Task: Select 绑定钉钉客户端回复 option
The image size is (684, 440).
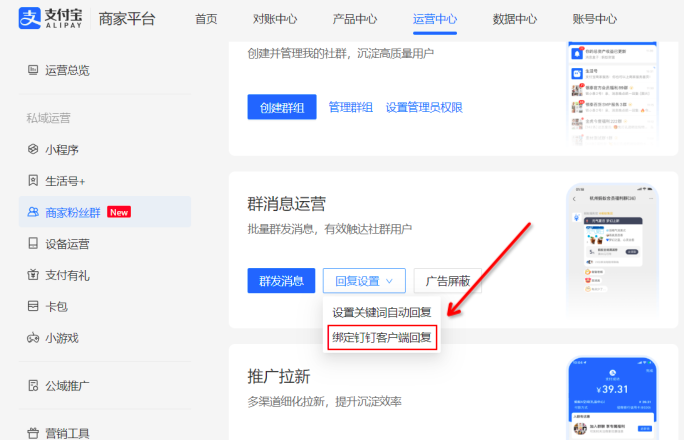Action: (382, 337)
